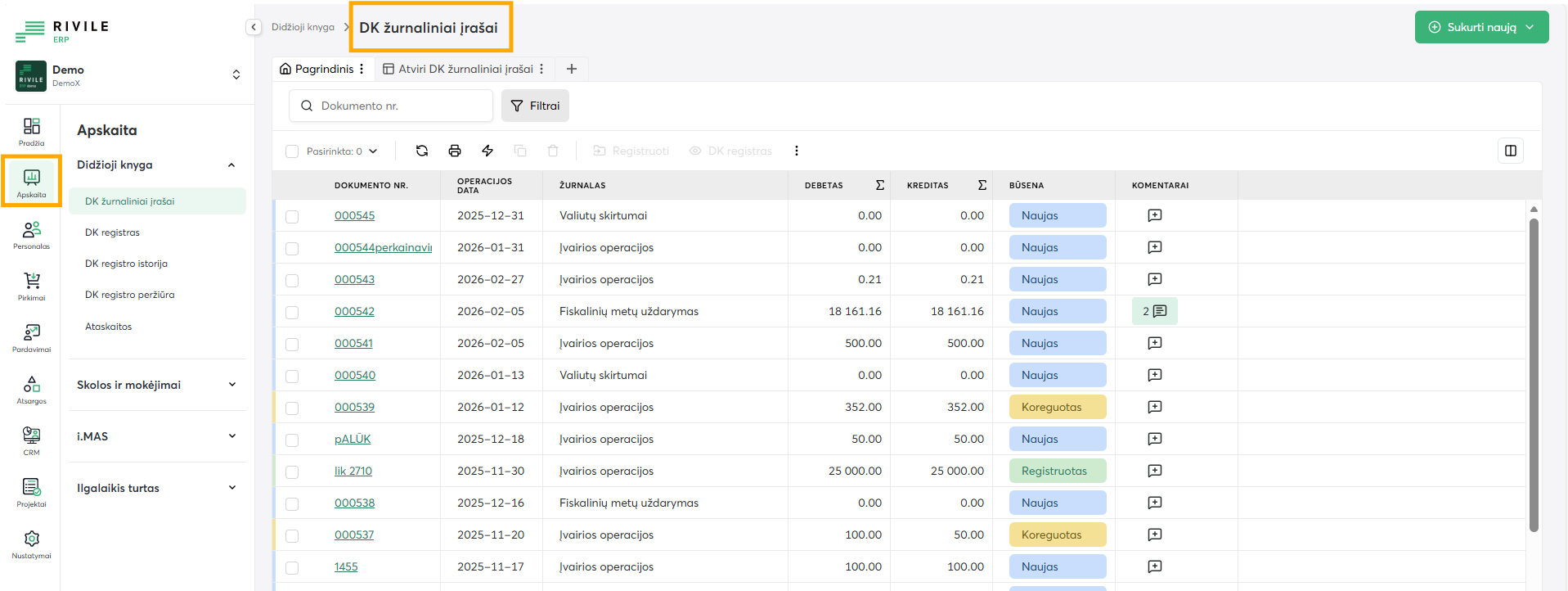Click the Dokumento nr. search field
This screenshot has width=1568, height=591.
click(x=401, y=106)
